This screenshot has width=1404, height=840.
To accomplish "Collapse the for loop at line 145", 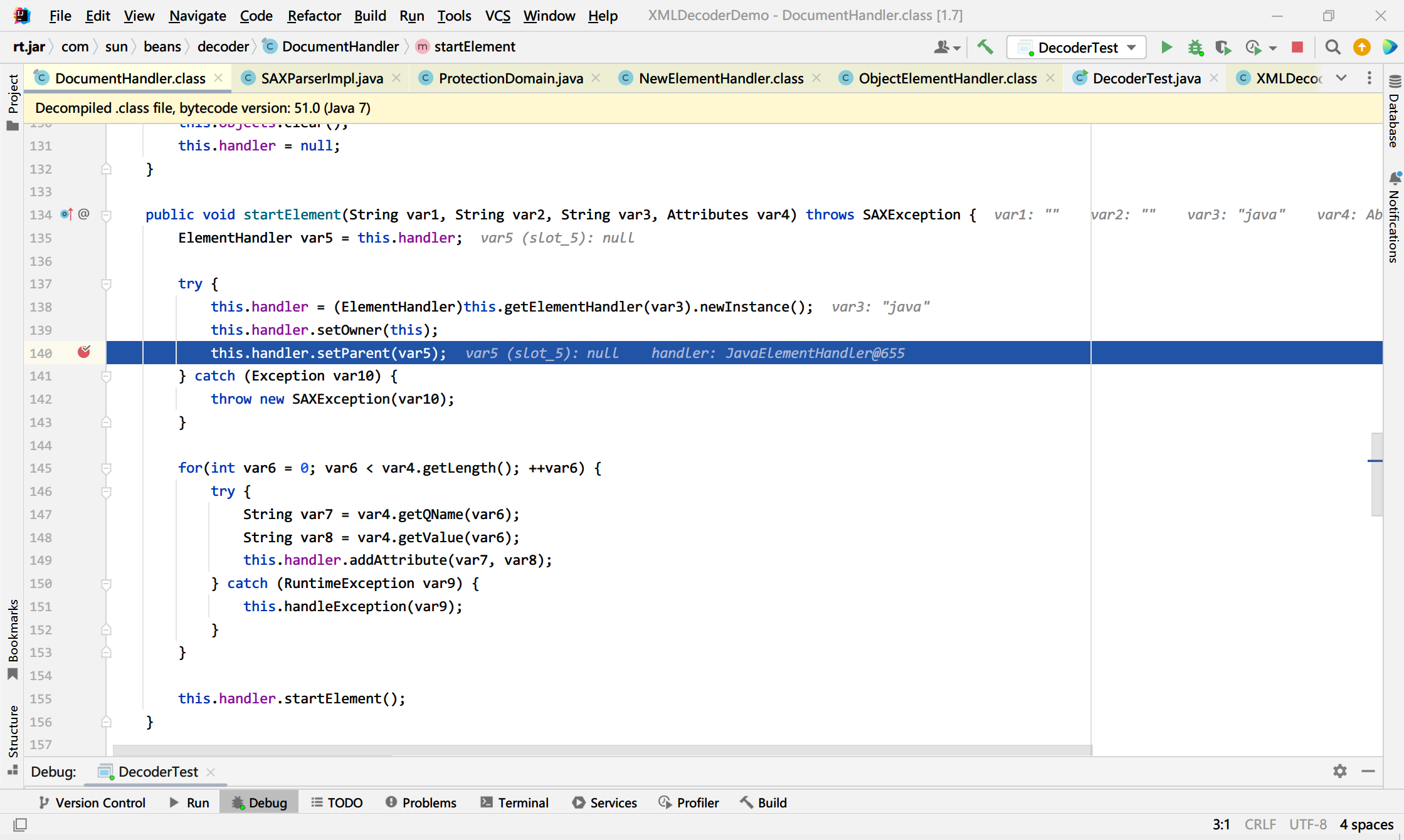I will 107,468.
